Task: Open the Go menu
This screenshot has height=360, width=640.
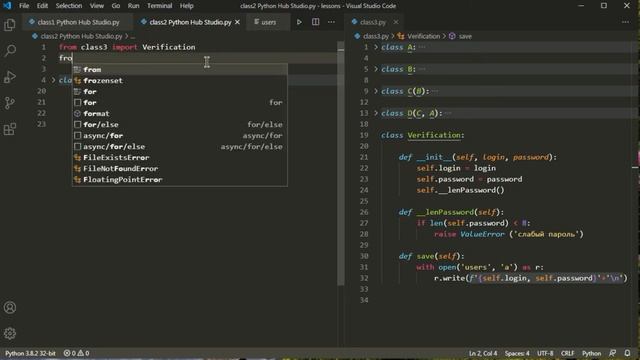Action: [116, 6]
